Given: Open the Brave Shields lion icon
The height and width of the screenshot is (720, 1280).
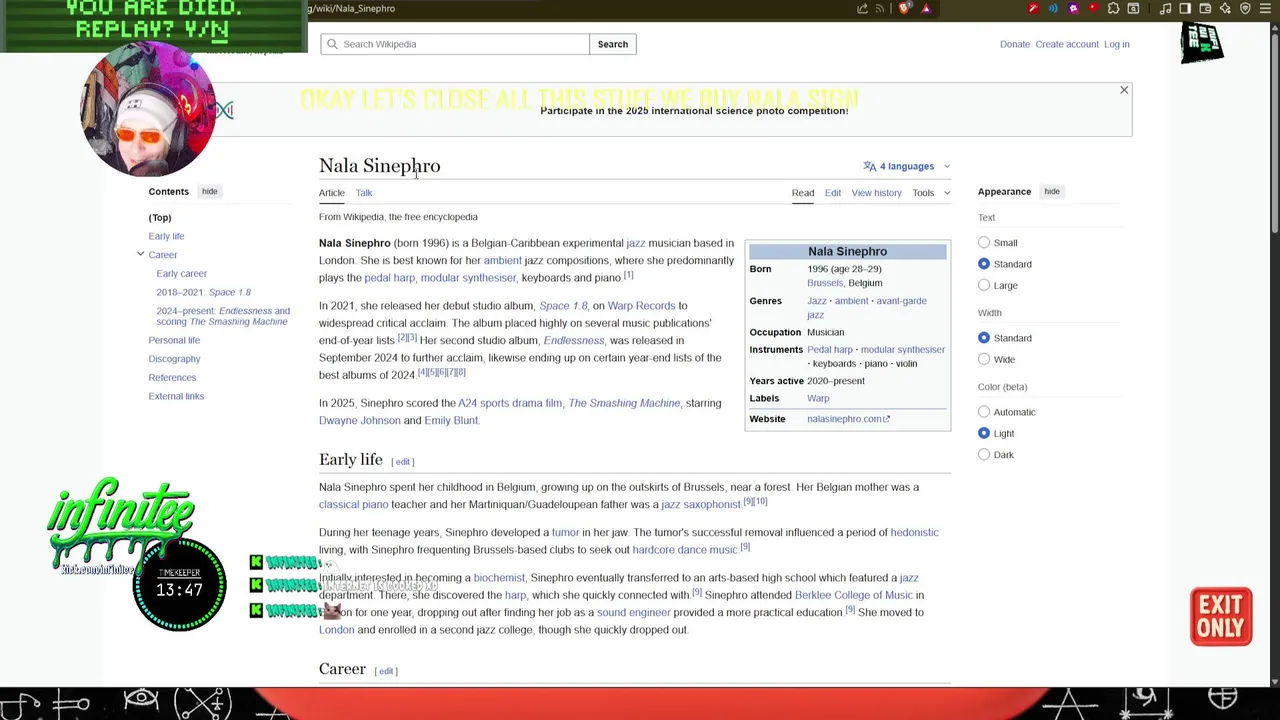Looking at the screenshot, I should (905, 8).
